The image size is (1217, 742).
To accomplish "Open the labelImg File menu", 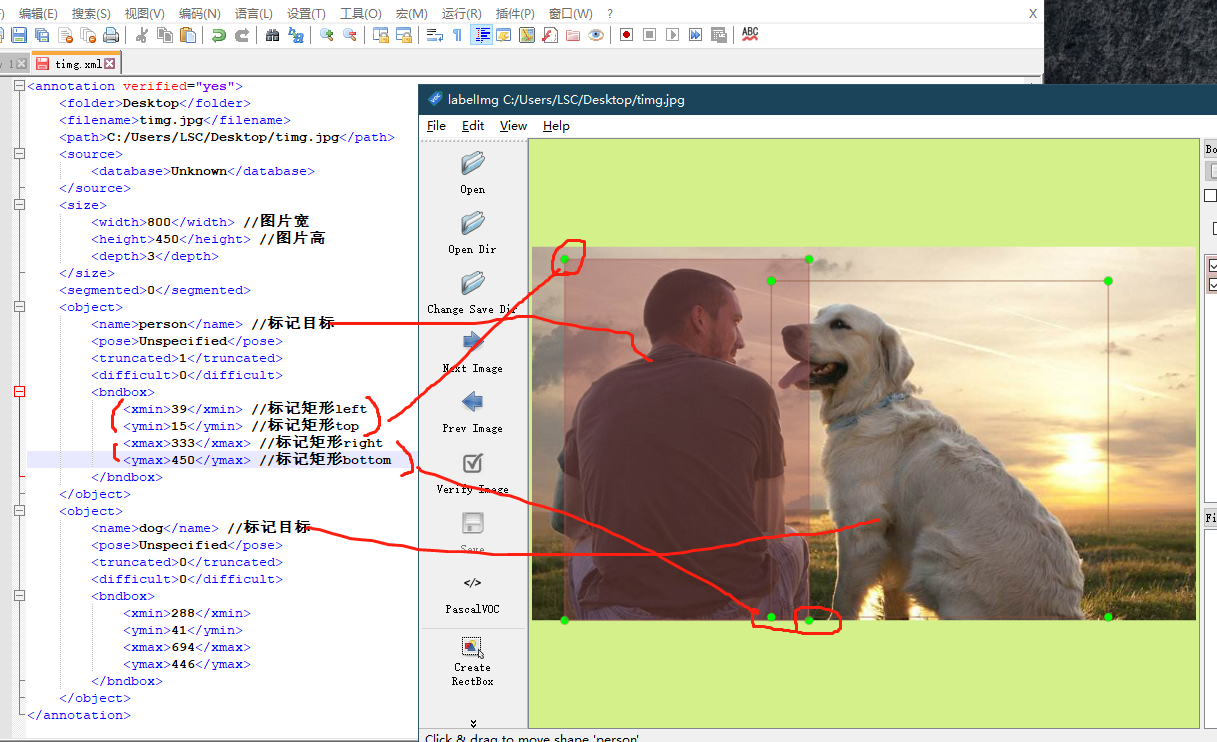I will (x=436, y=126).
